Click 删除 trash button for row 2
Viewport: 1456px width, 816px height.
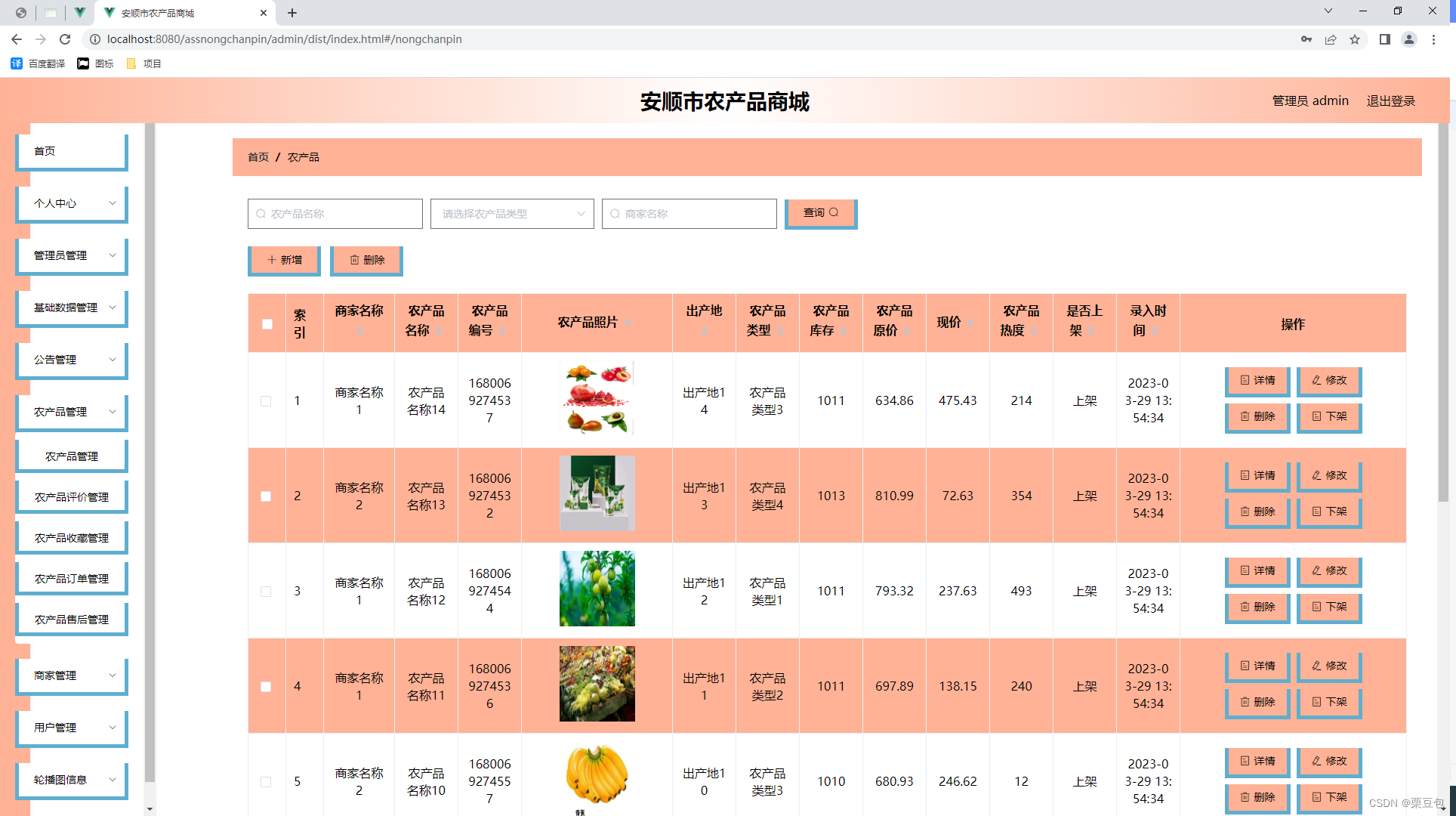click(1257, 512)
